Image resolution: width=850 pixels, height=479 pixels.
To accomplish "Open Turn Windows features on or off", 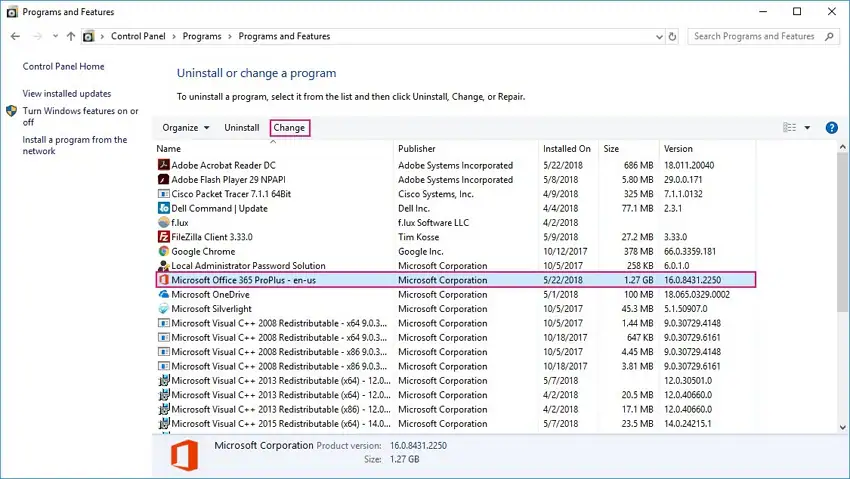I will tap(80, 116).
